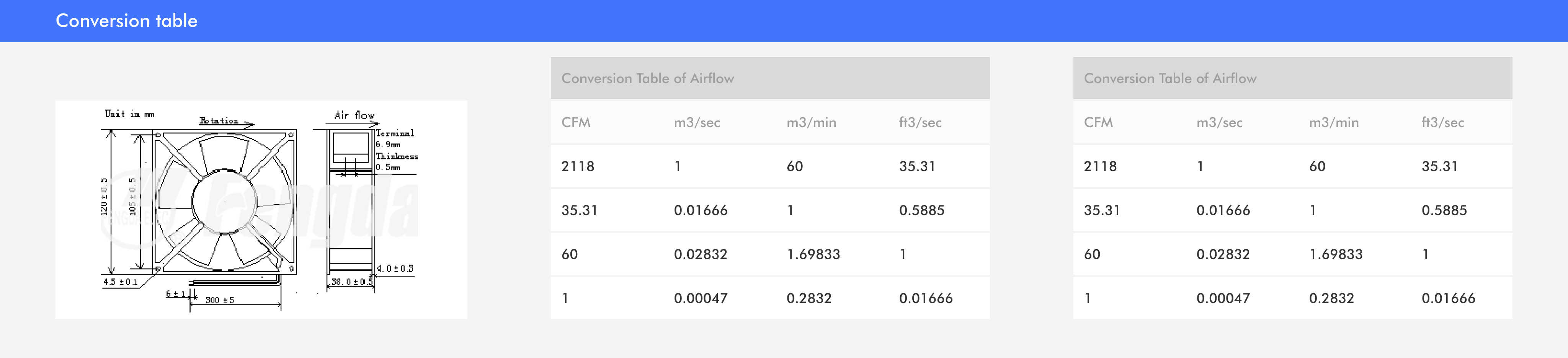Click the 2118 cell in the right table
1568x358 pixels.
(1100, 166)
